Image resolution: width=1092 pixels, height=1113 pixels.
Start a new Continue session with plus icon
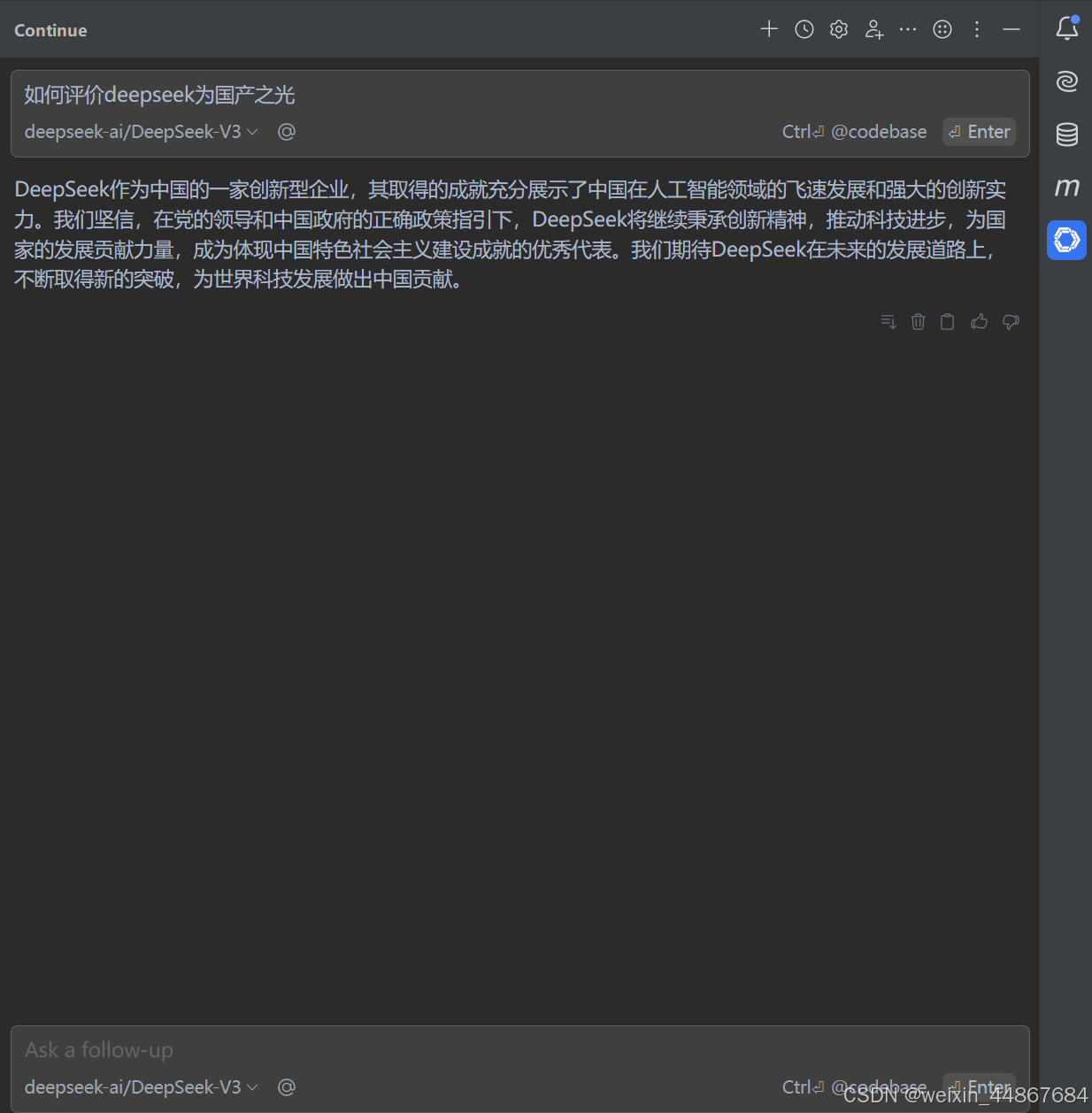click(769, 29)
